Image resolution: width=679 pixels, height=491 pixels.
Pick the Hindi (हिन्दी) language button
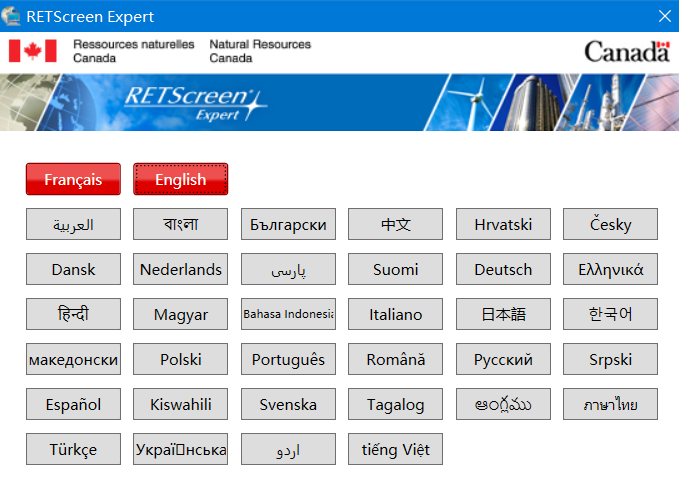(x=73, y=314)
